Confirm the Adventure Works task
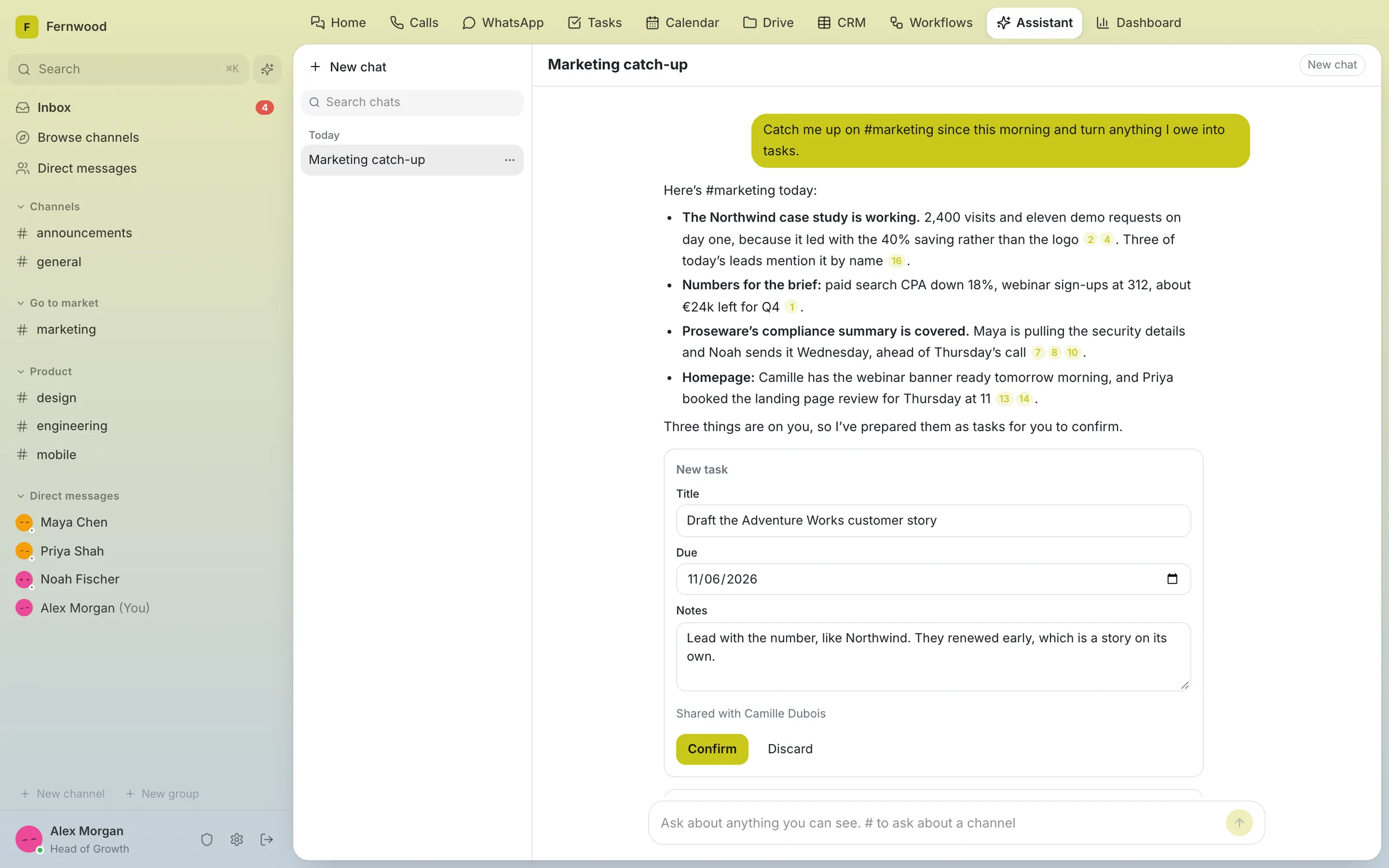 point(712,749)
